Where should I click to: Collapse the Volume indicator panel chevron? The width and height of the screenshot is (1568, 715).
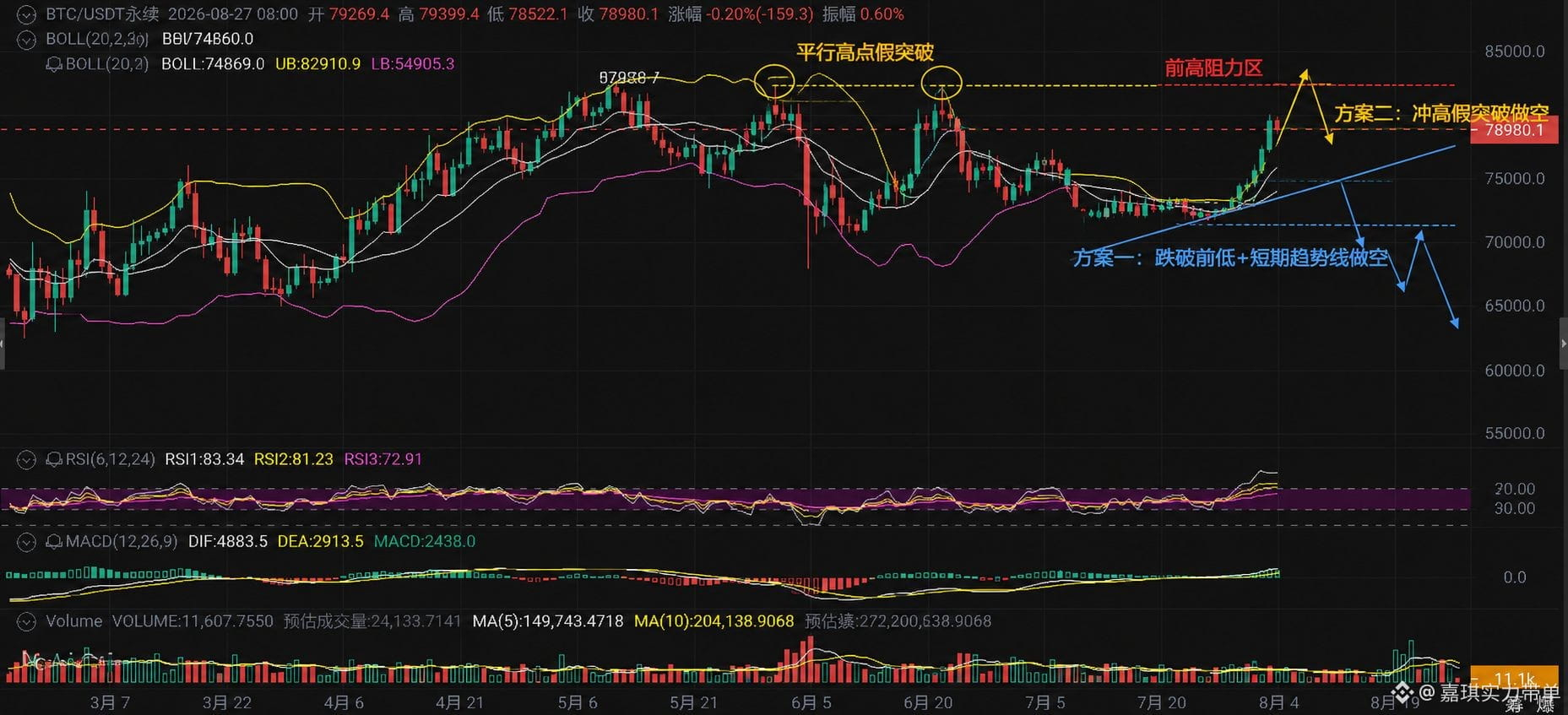click(26, 622)
